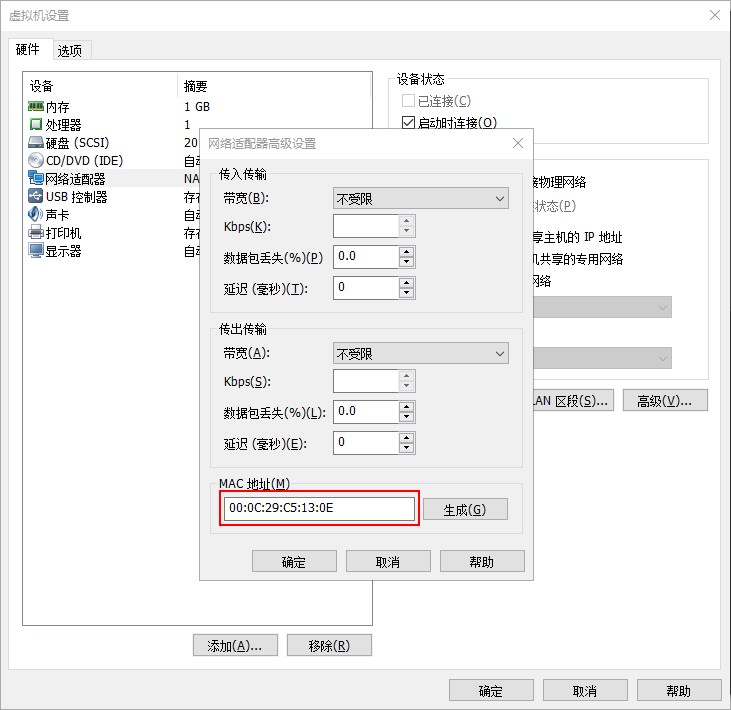Click the 添加(A)... button
731x710 pixels.
coord(235,645)
